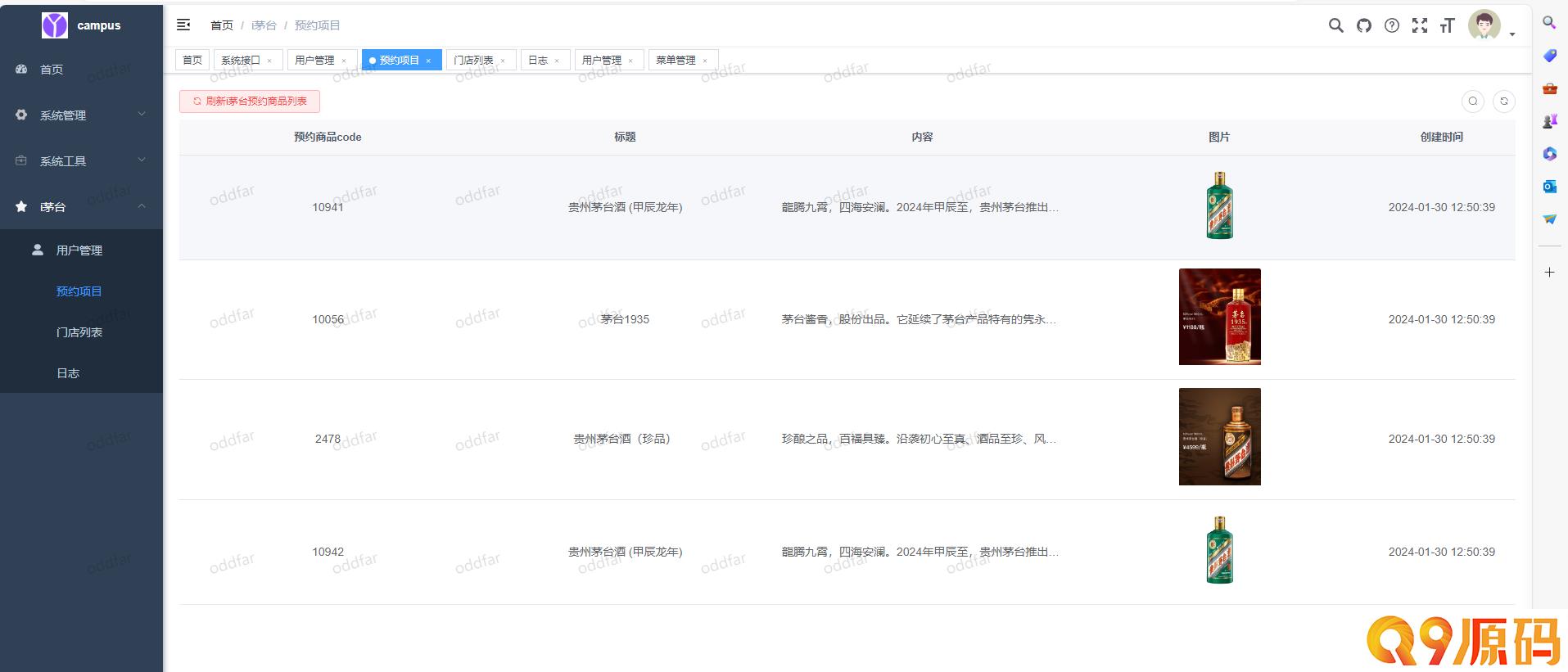Click code cell 10056
This screenshot has width=1568, height=672.
[328, 319]
